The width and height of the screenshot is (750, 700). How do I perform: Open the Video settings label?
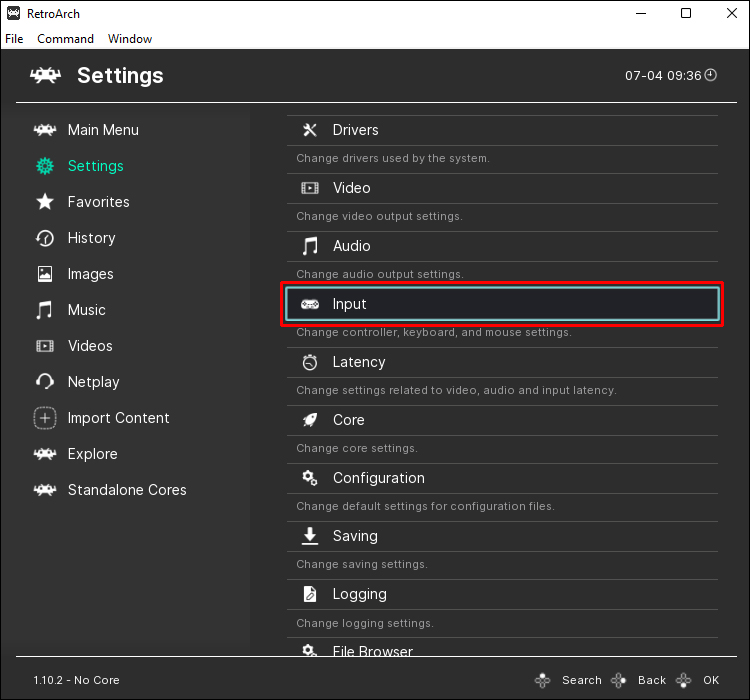[x=352, y=188]
